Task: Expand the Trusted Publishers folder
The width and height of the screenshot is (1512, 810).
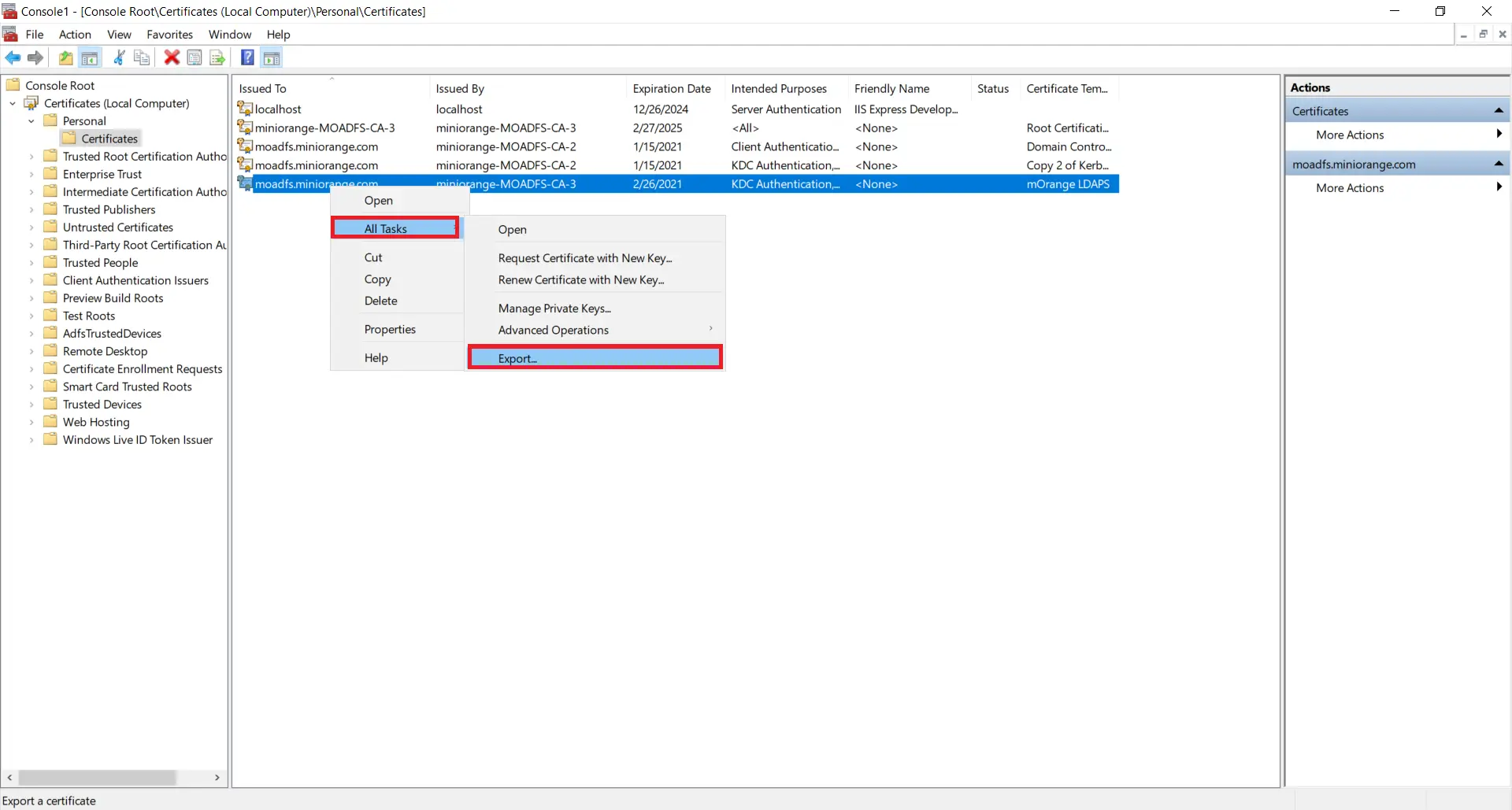Action: point(31,209)
